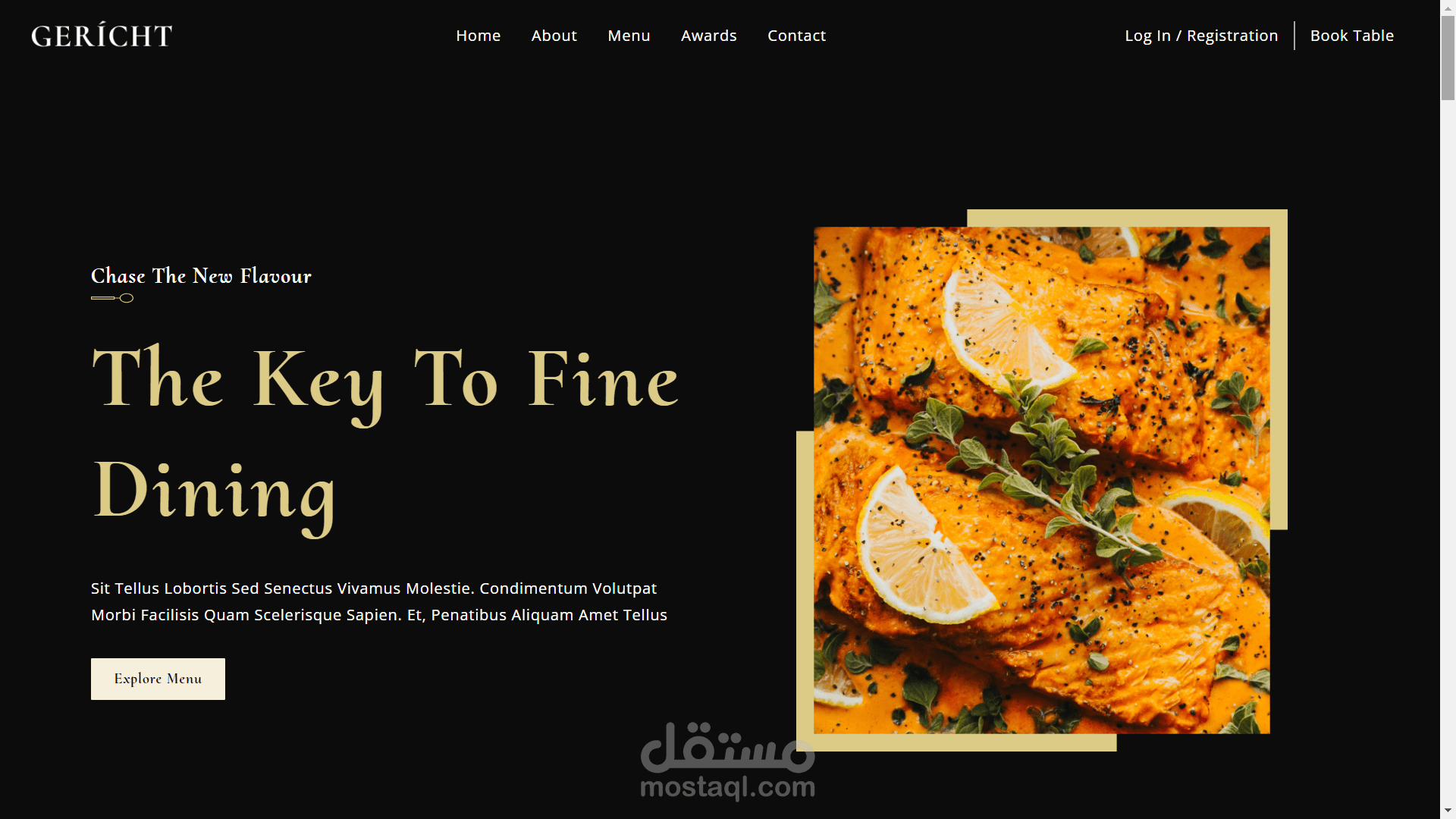Open the Menu nav link
Image resolution: width=1456 pixels, height=819 pixels.
629,36
